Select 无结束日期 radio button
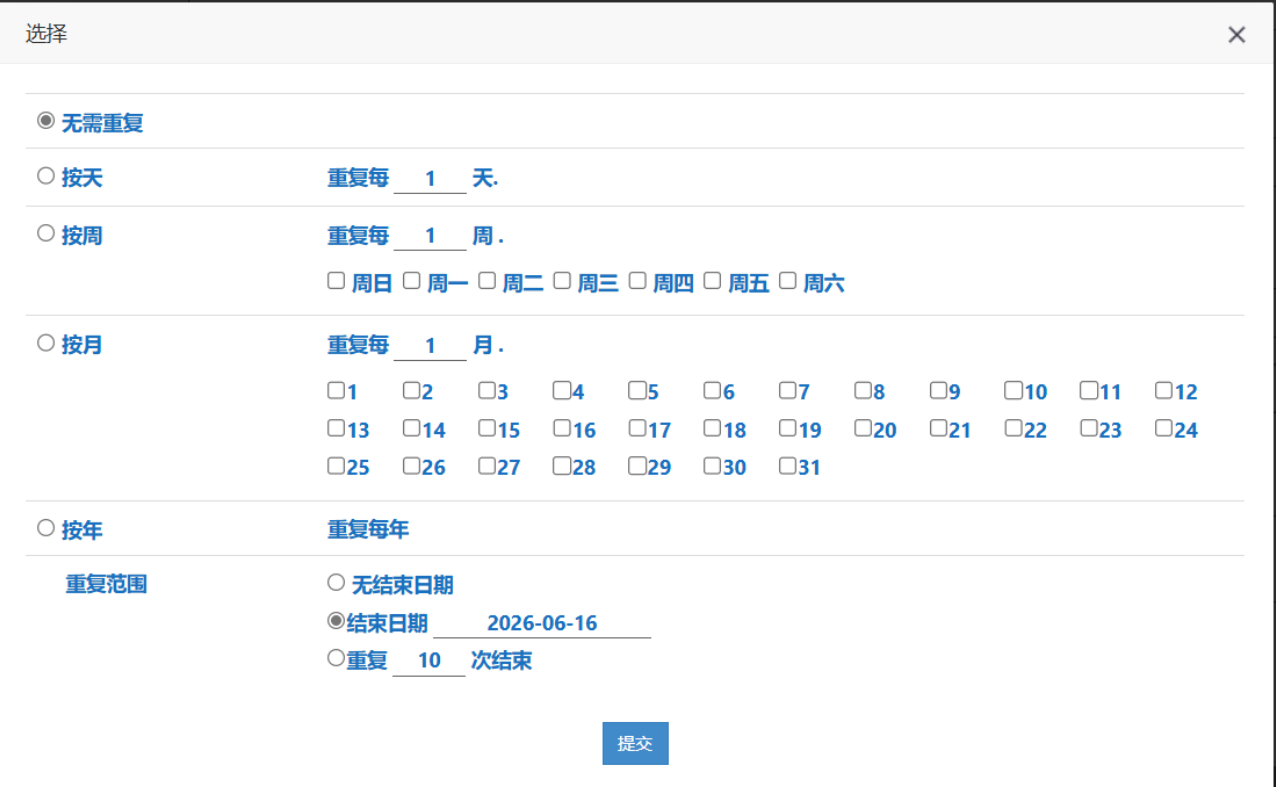 click(x=336, y=582)
